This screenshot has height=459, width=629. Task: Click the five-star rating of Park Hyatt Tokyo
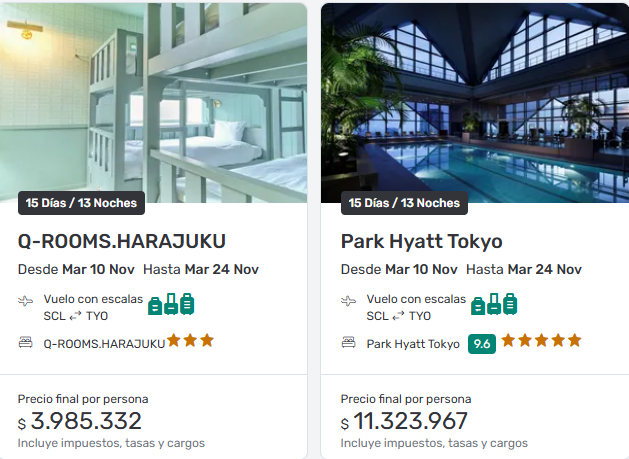coord(541,341)
